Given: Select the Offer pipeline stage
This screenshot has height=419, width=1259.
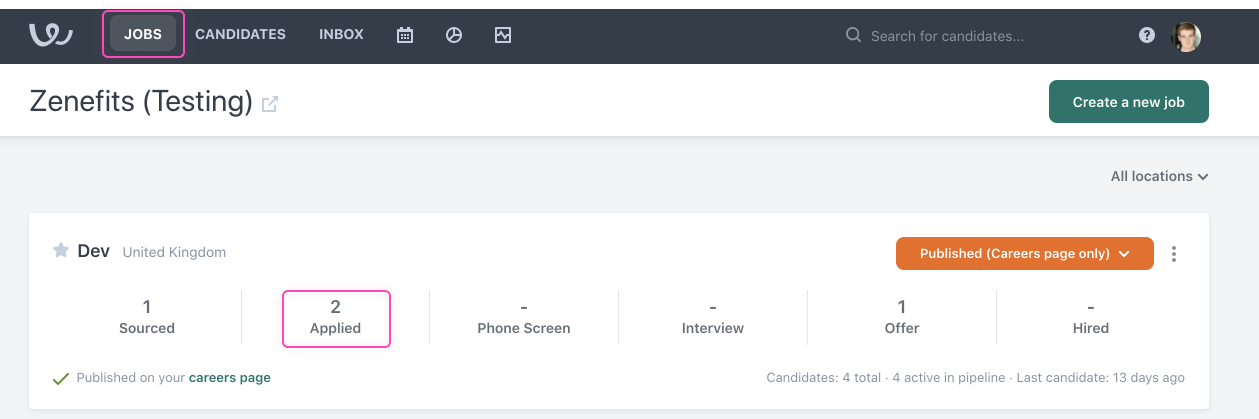Looking at the screenshot, I should tap(901, 317).
